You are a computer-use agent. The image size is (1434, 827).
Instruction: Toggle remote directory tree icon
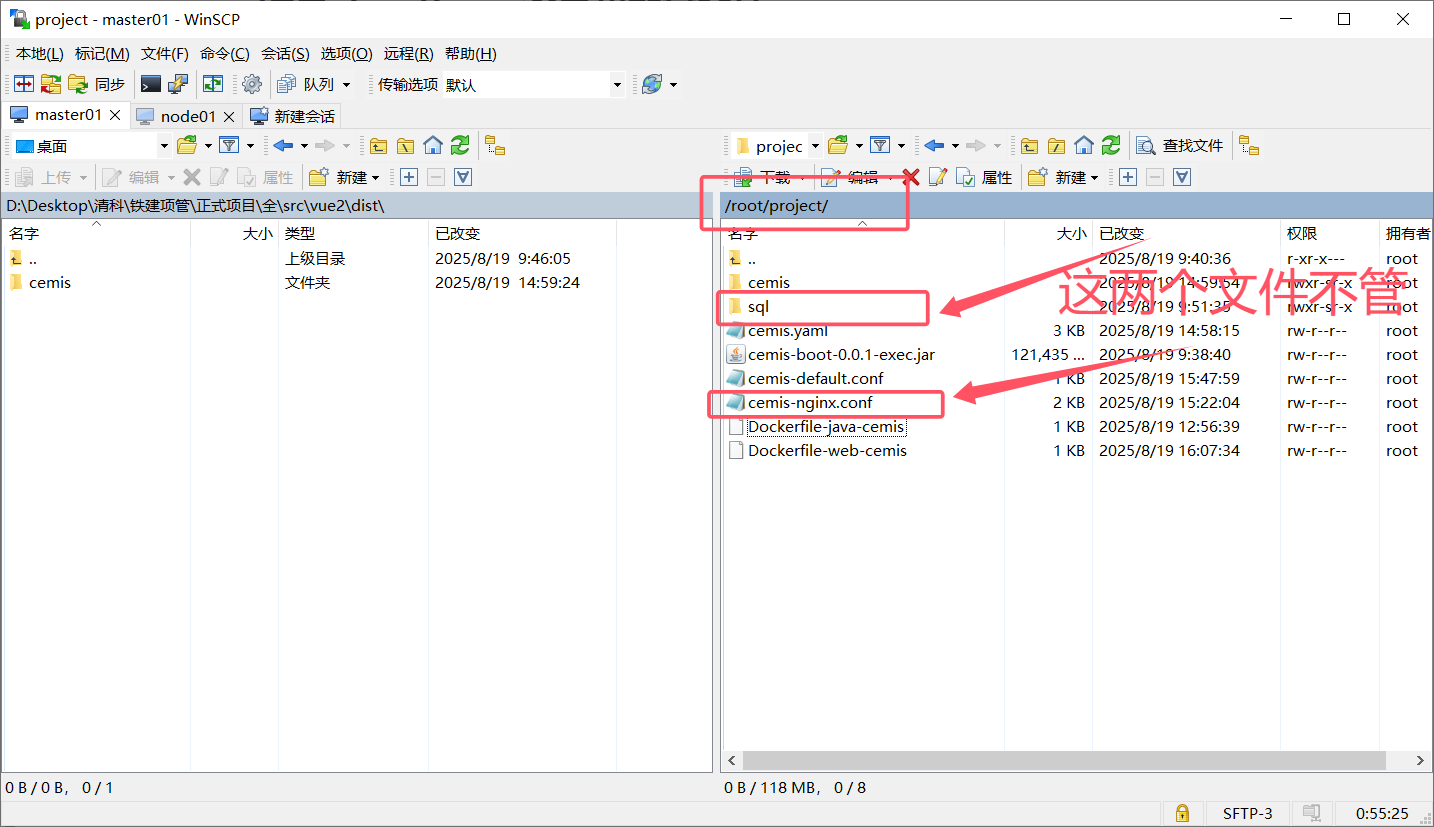1248,146
